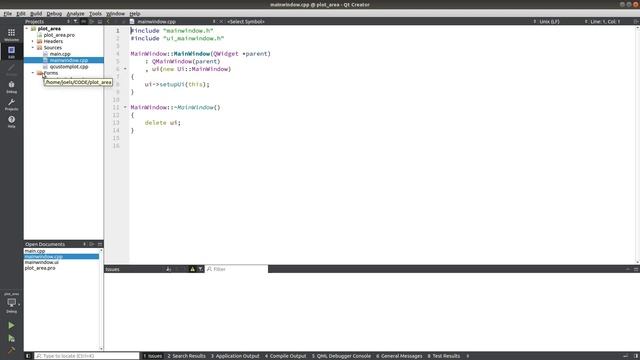The height and width of the screenshot is (360, 640).
Task: Open the Edit menu
Action: (x=21, y=13)
